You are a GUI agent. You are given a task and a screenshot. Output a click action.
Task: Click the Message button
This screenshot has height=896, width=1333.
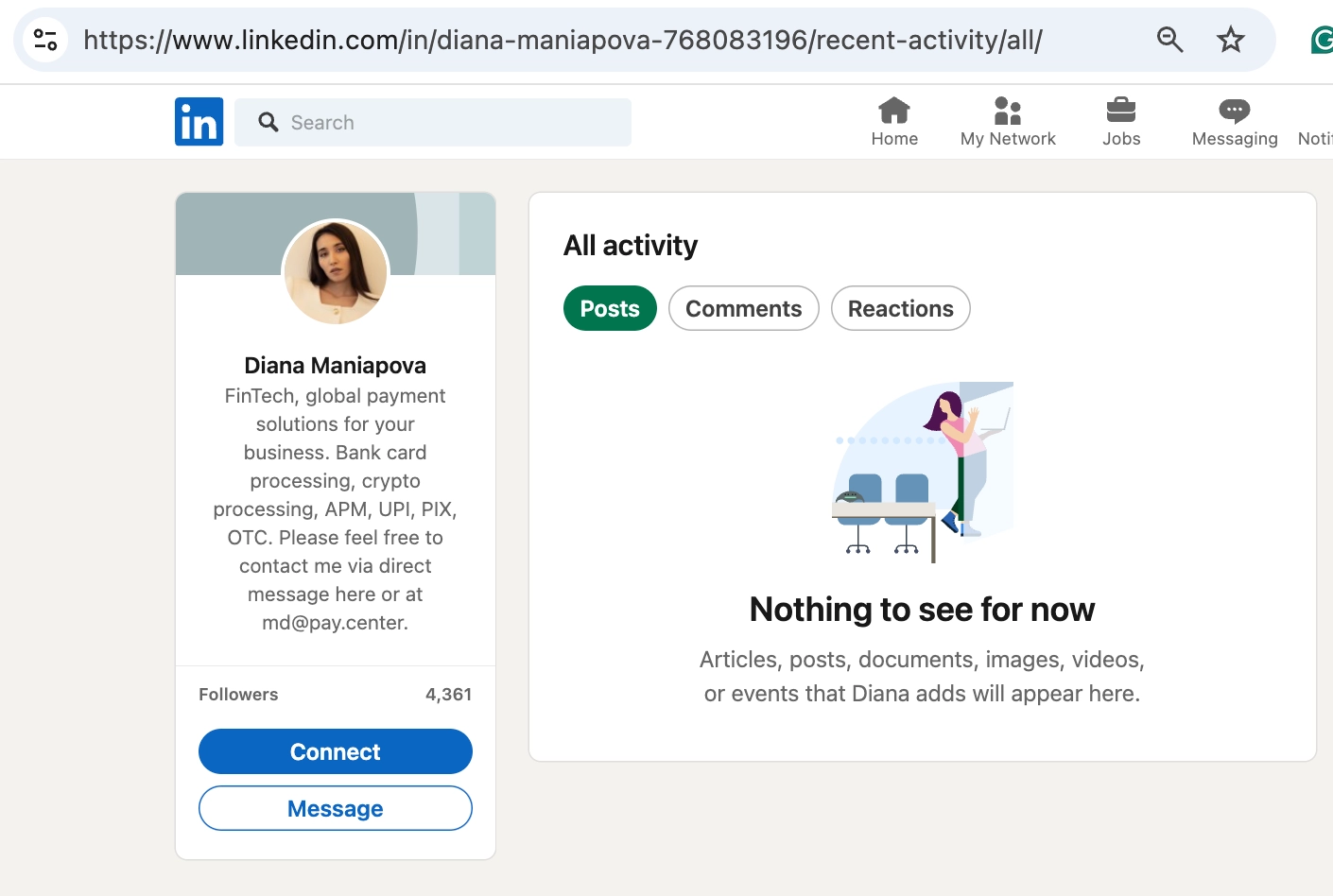click(x=335, y=808)
